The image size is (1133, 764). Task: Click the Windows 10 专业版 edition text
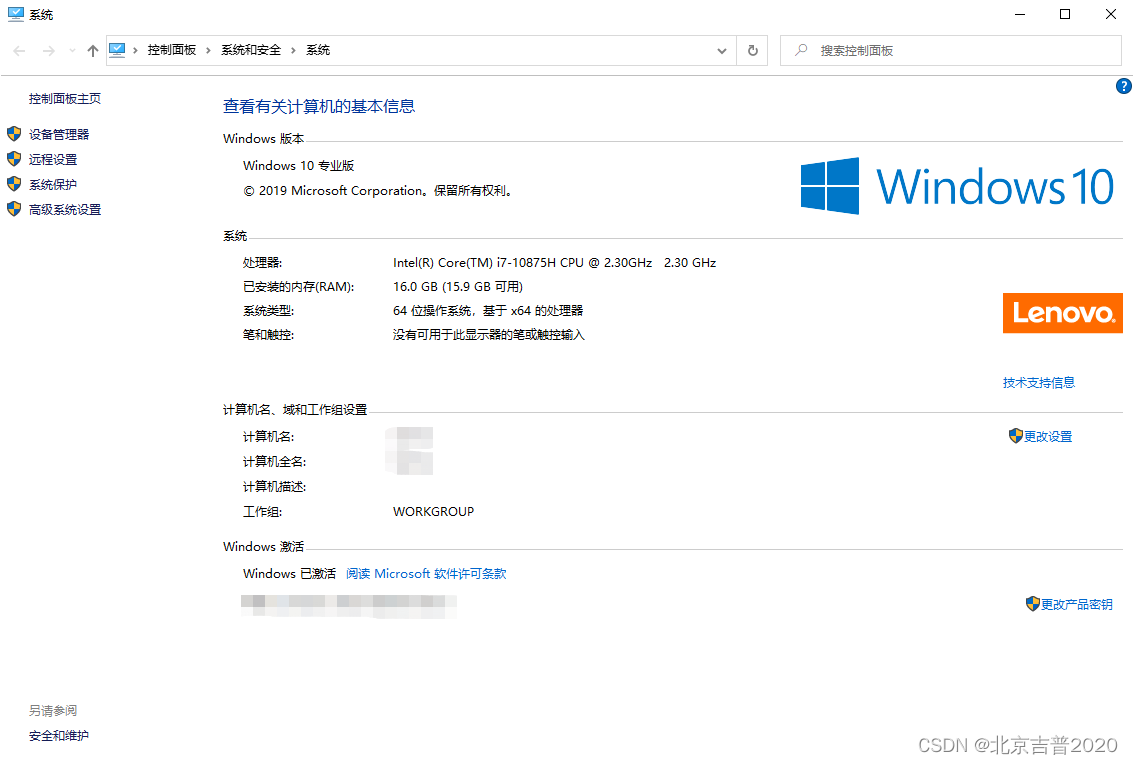tap(298, 166)
